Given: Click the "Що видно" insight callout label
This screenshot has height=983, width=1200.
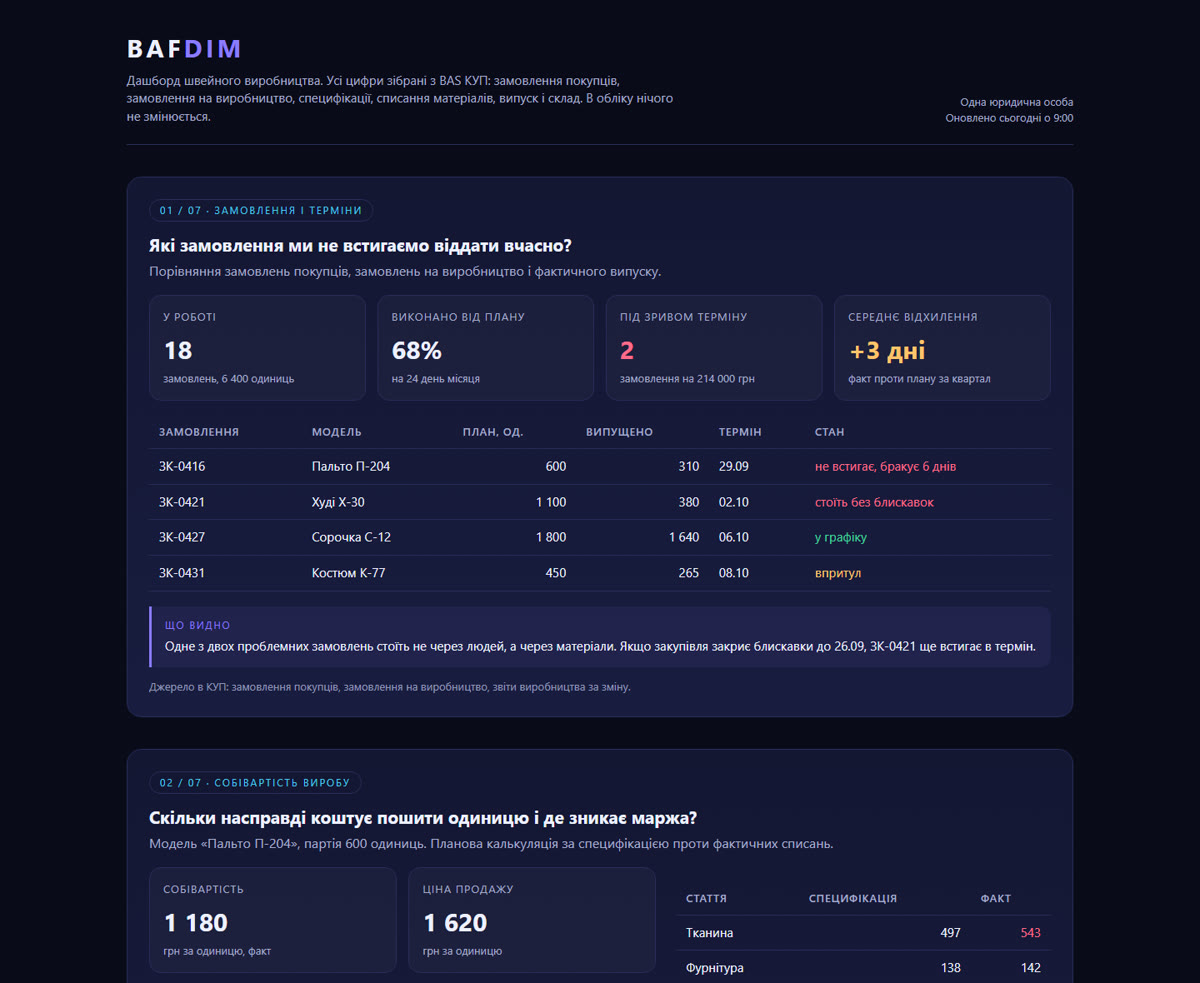Looking at the screenshot, I should 198,625.
